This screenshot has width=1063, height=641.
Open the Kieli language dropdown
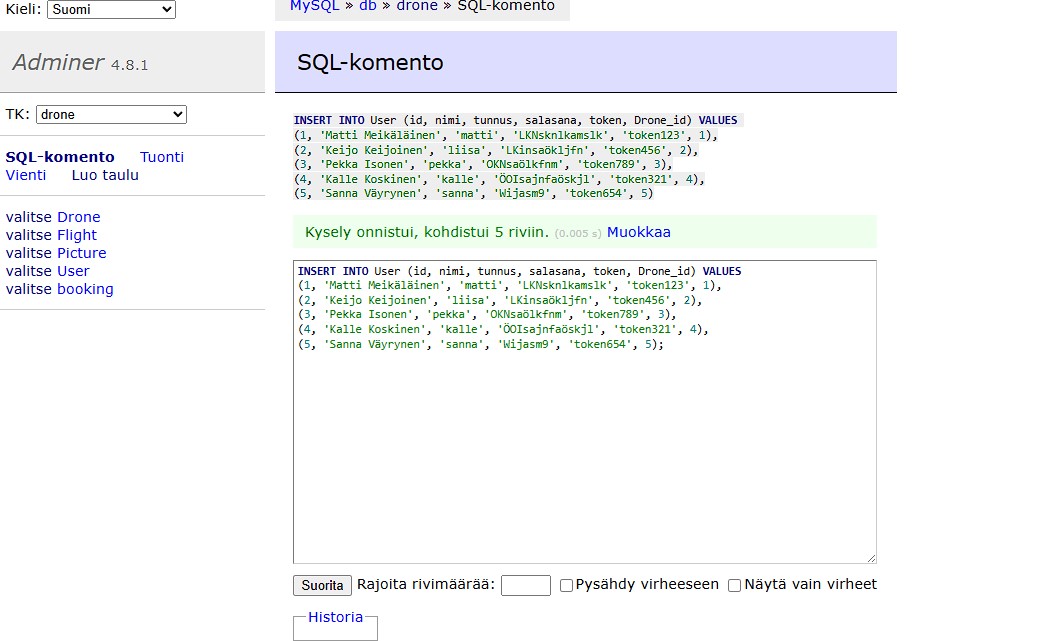(110, 10)
